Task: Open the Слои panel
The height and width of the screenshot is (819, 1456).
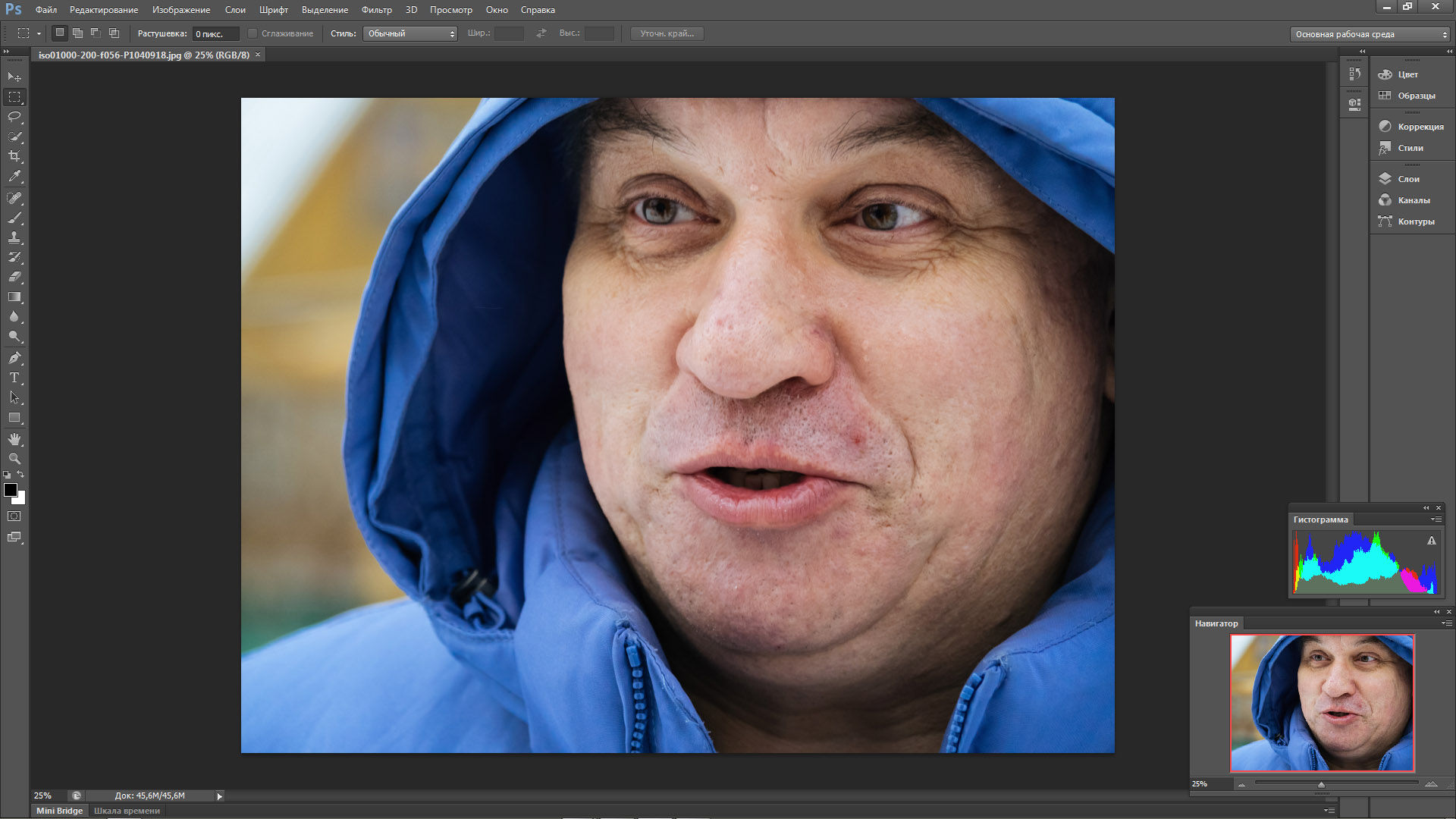Action: [x=1407, y=179]
